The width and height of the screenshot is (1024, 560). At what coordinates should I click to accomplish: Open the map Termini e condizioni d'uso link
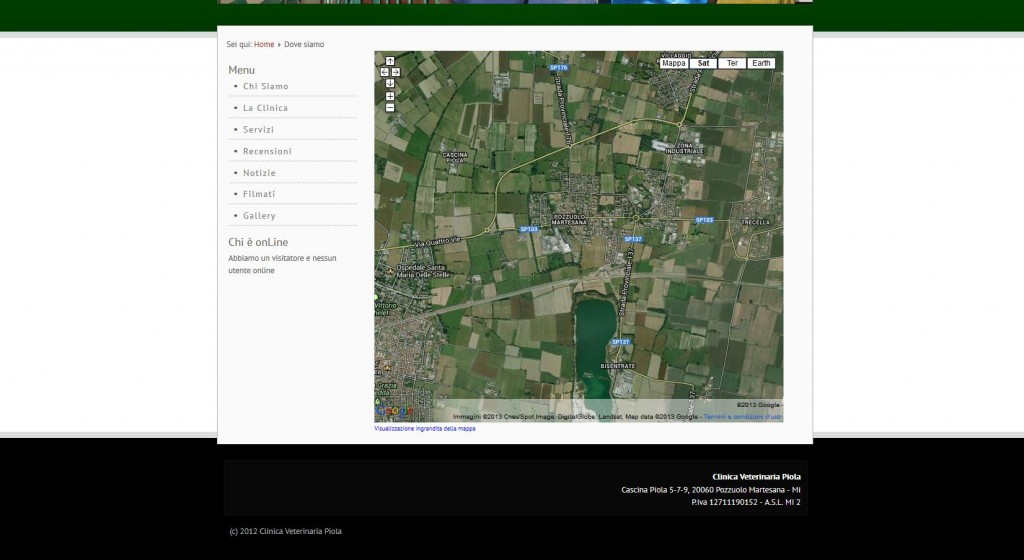[743, 416]
